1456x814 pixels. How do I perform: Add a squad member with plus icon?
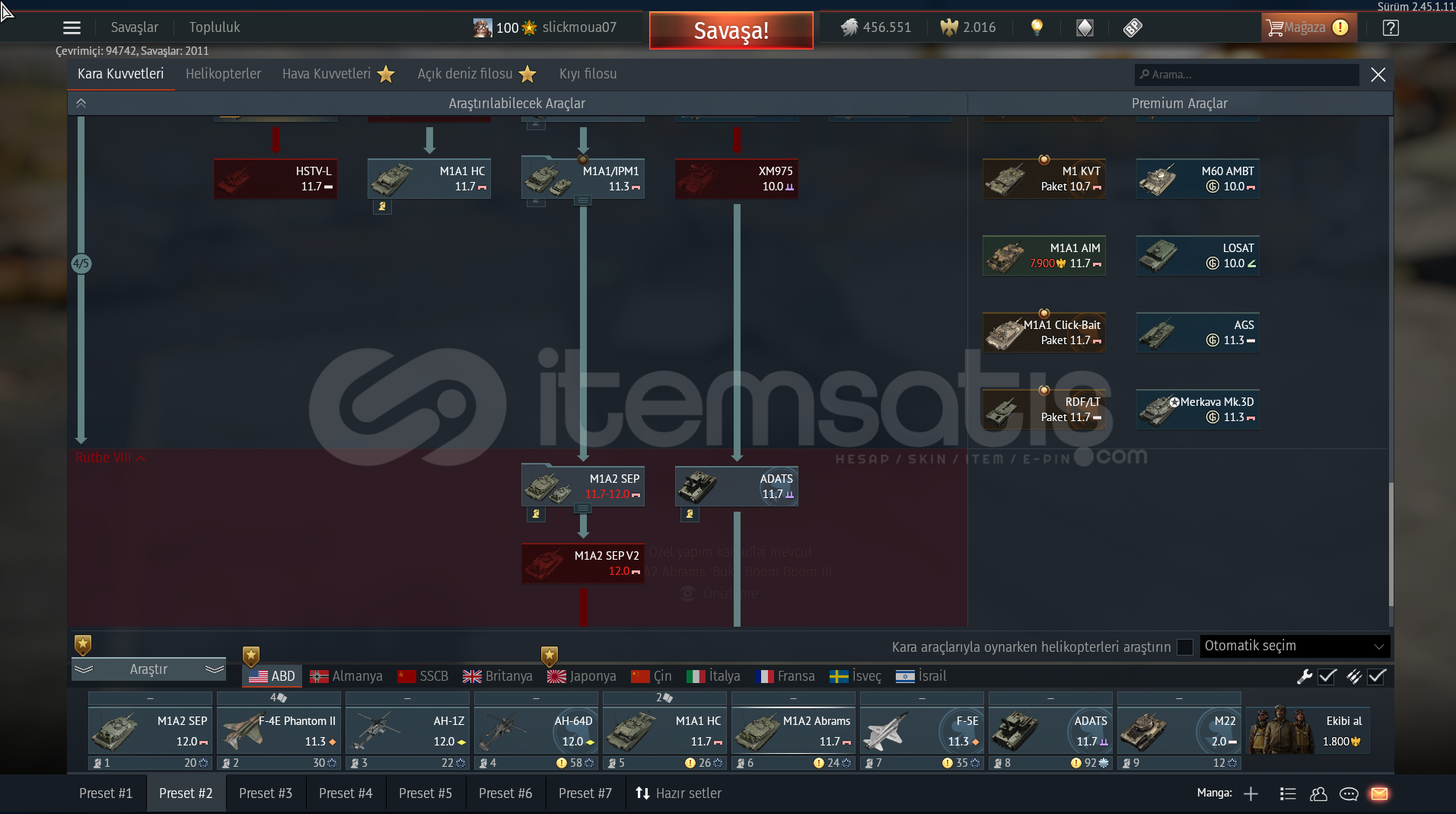(1251, 794)
